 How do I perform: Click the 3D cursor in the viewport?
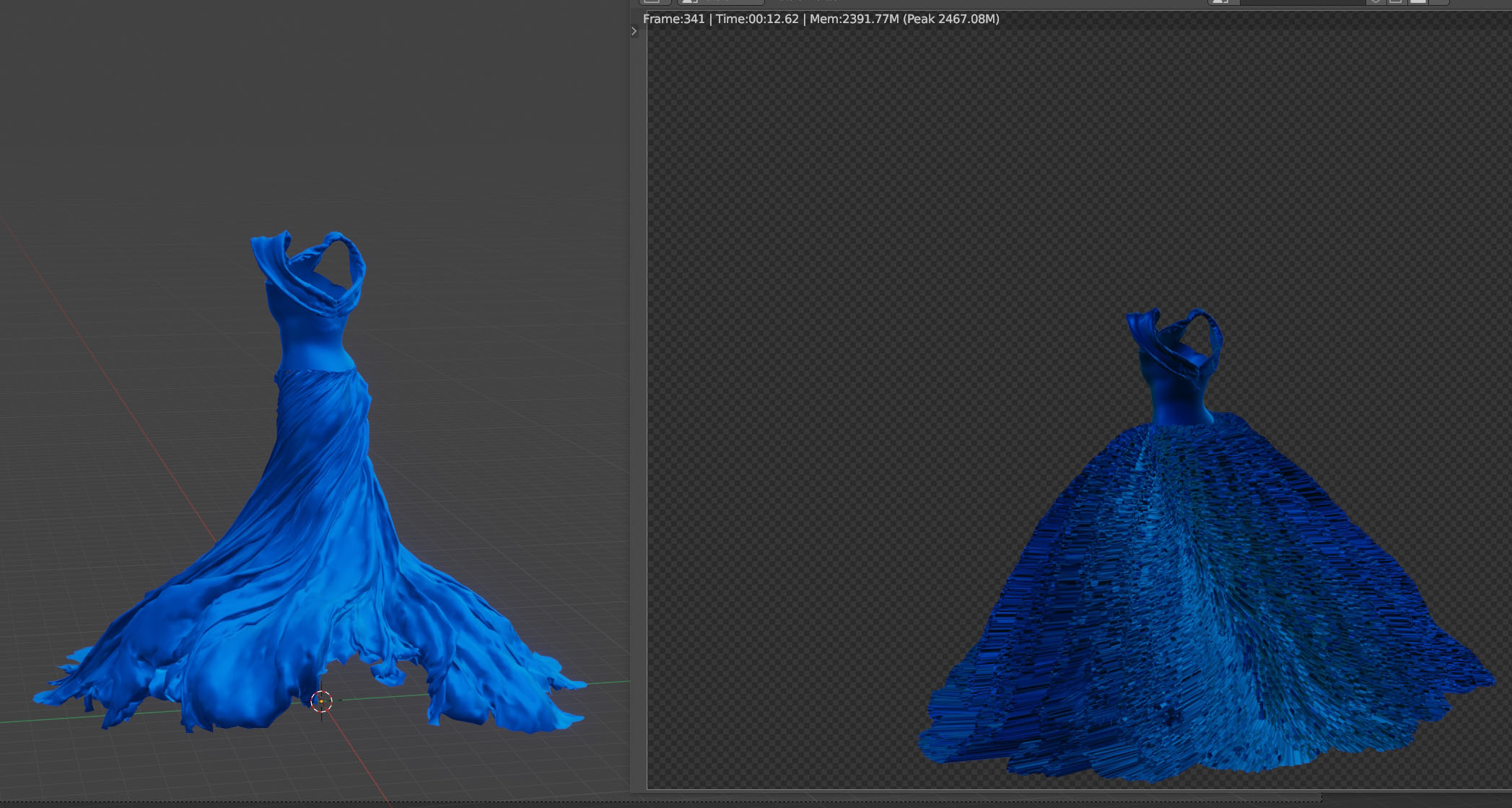tap(321, 701)
